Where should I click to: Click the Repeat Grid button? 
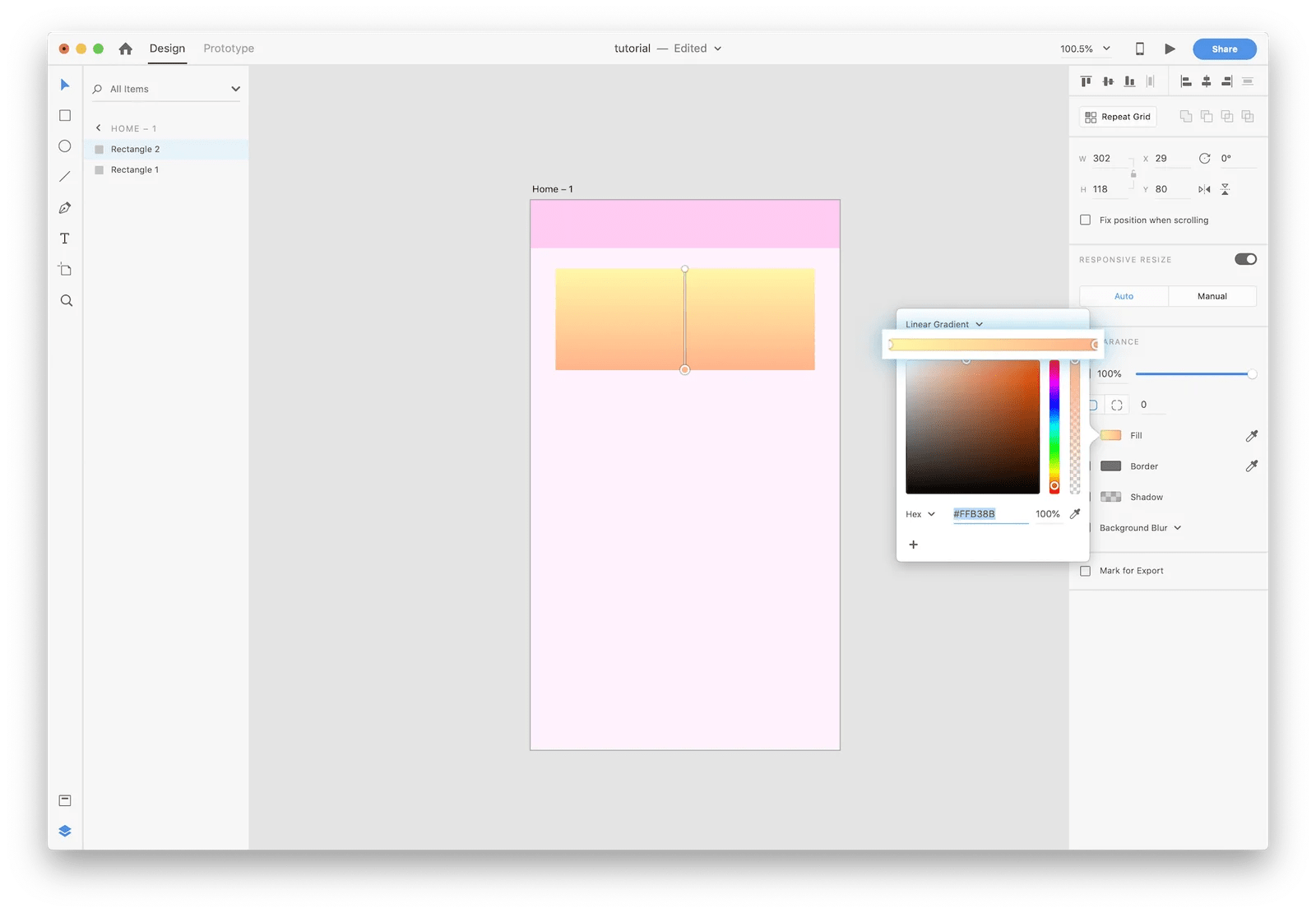click(1118, 117)
